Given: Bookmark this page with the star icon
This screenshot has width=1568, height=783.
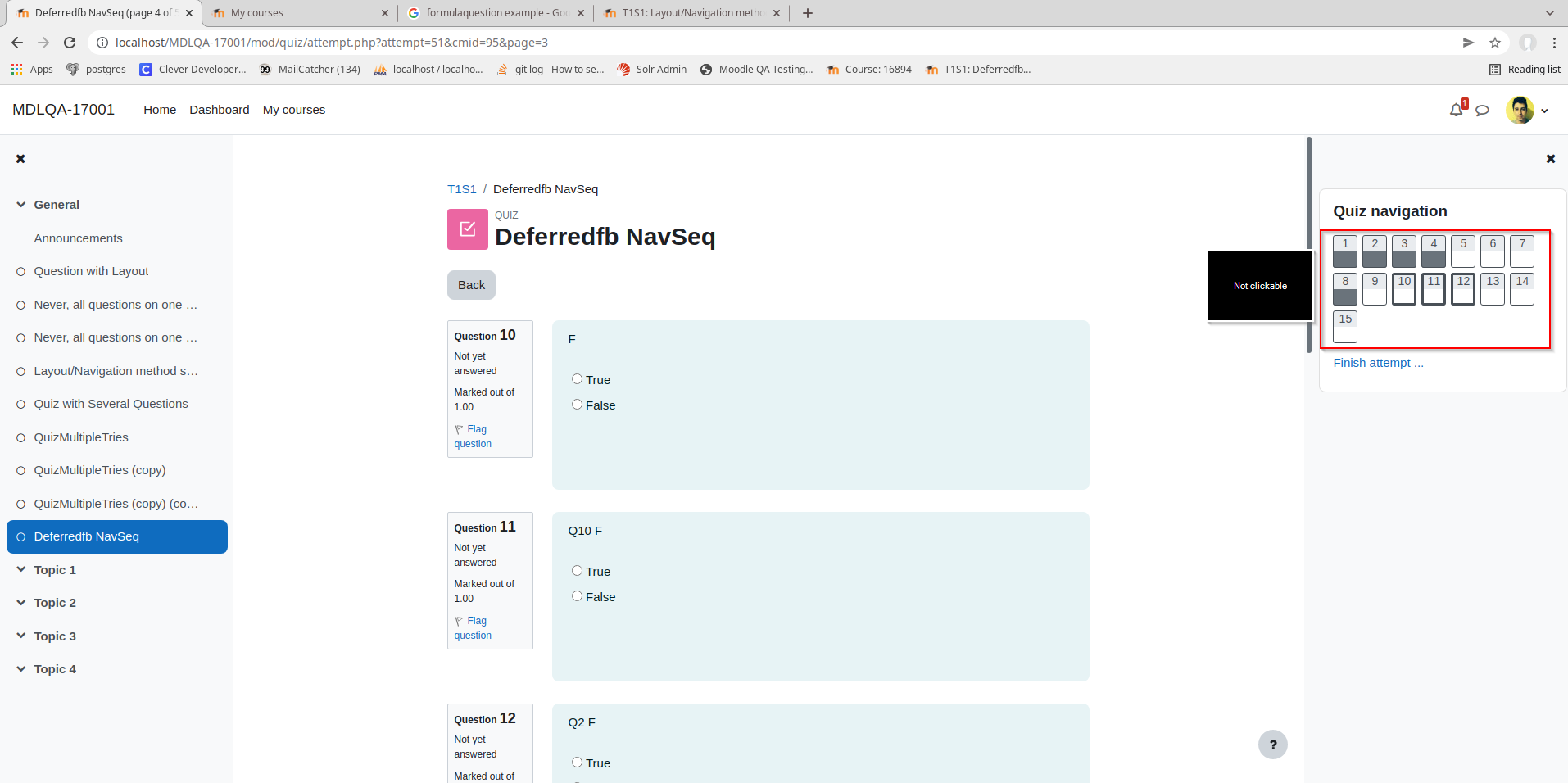Looking at the screenshot, I should click(x=1495, y=43).
